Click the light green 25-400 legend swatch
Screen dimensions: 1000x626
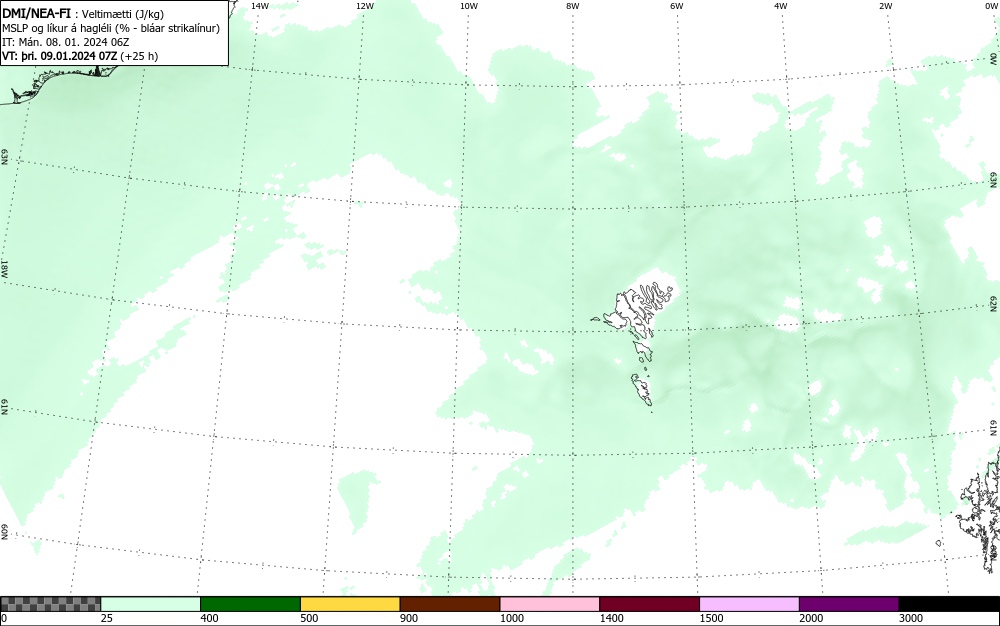(x=151, y=604)
